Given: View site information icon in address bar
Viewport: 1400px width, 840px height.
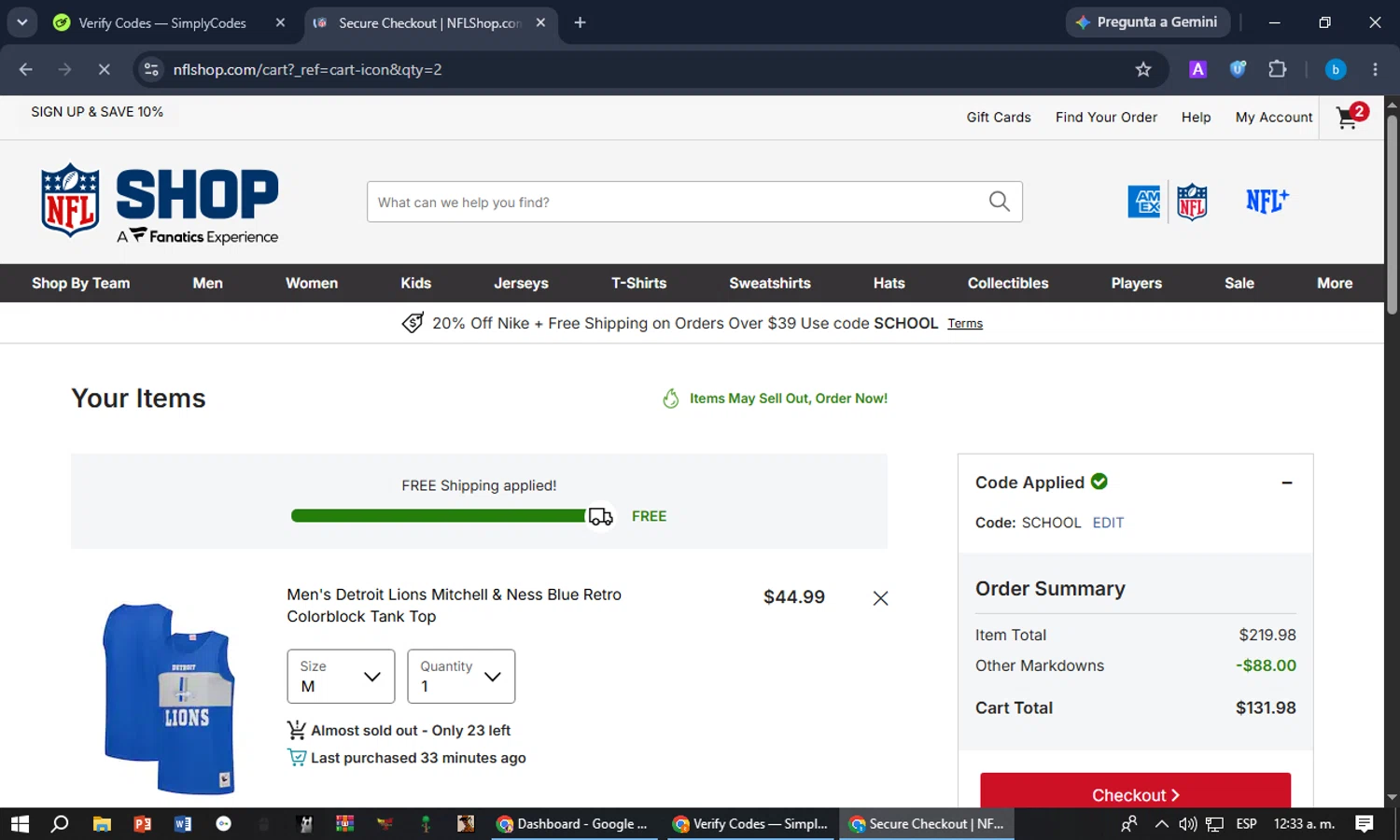Looking at the screenshot, I should coord(151,69).
